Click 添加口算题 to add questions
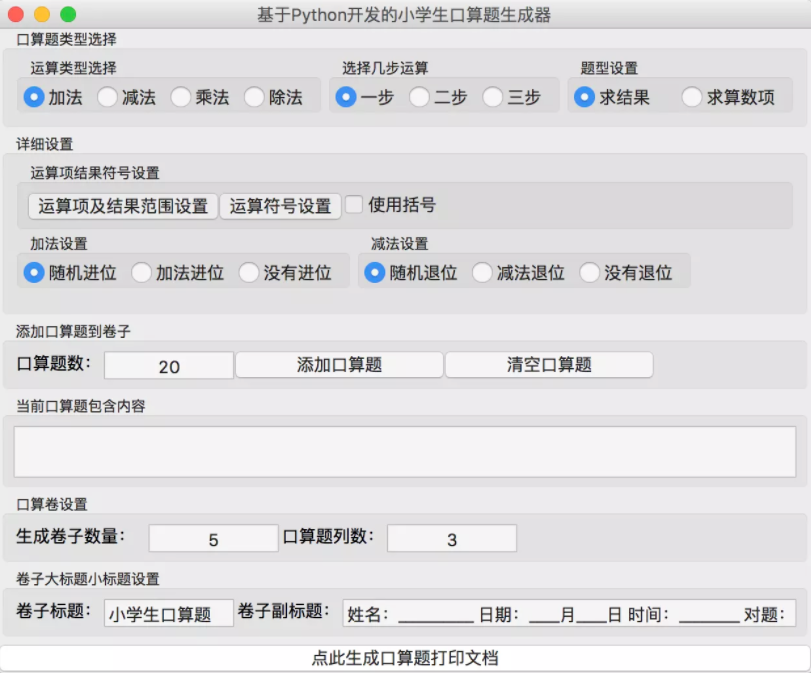The image size is (811, 673). coord(339,365)
